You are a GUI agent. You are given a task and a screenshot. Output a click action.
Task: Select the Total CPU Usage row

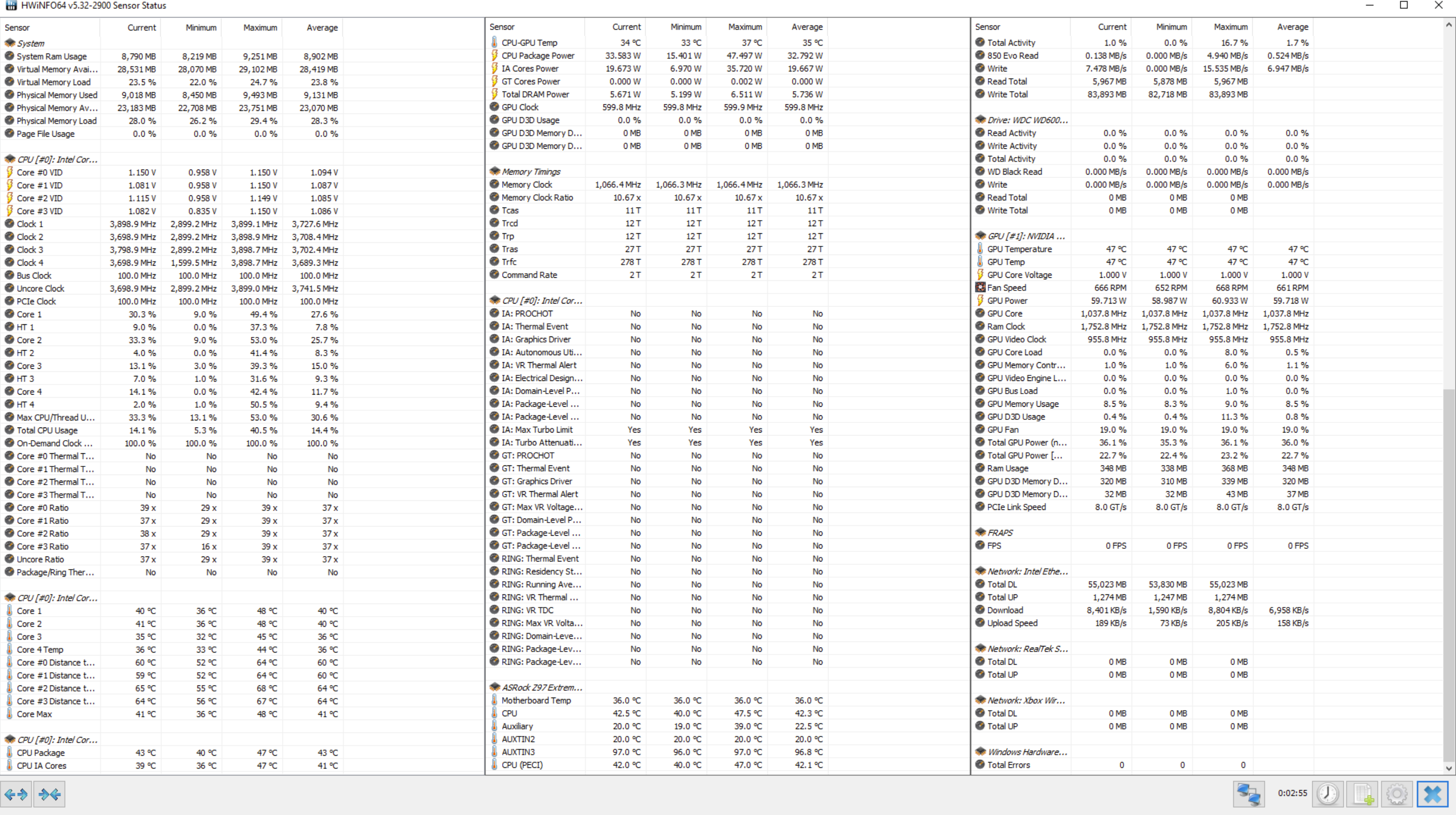[47, 430]
